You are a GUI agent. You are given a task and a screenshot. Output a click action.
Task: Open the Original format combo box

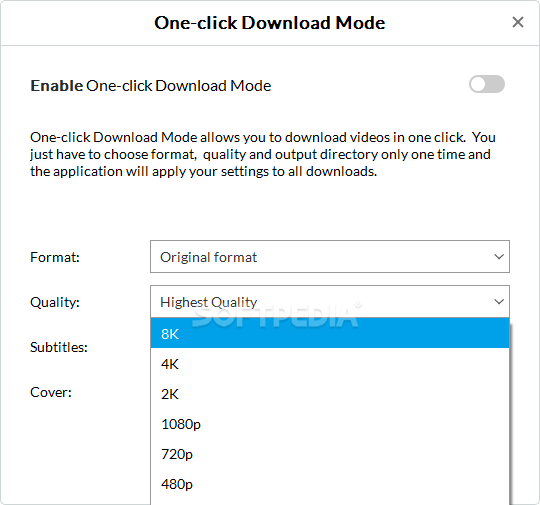click(x=330, y=257)
